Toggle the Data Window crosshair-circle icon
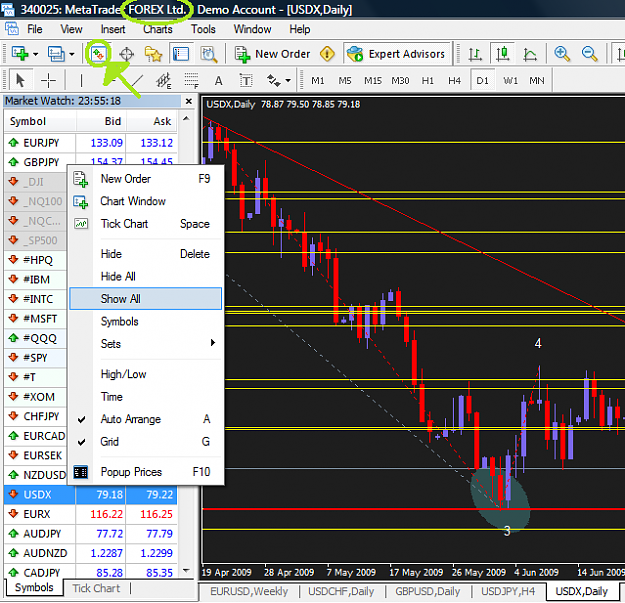The height and width of the screenshot is (603, 625). coord(126,54)
